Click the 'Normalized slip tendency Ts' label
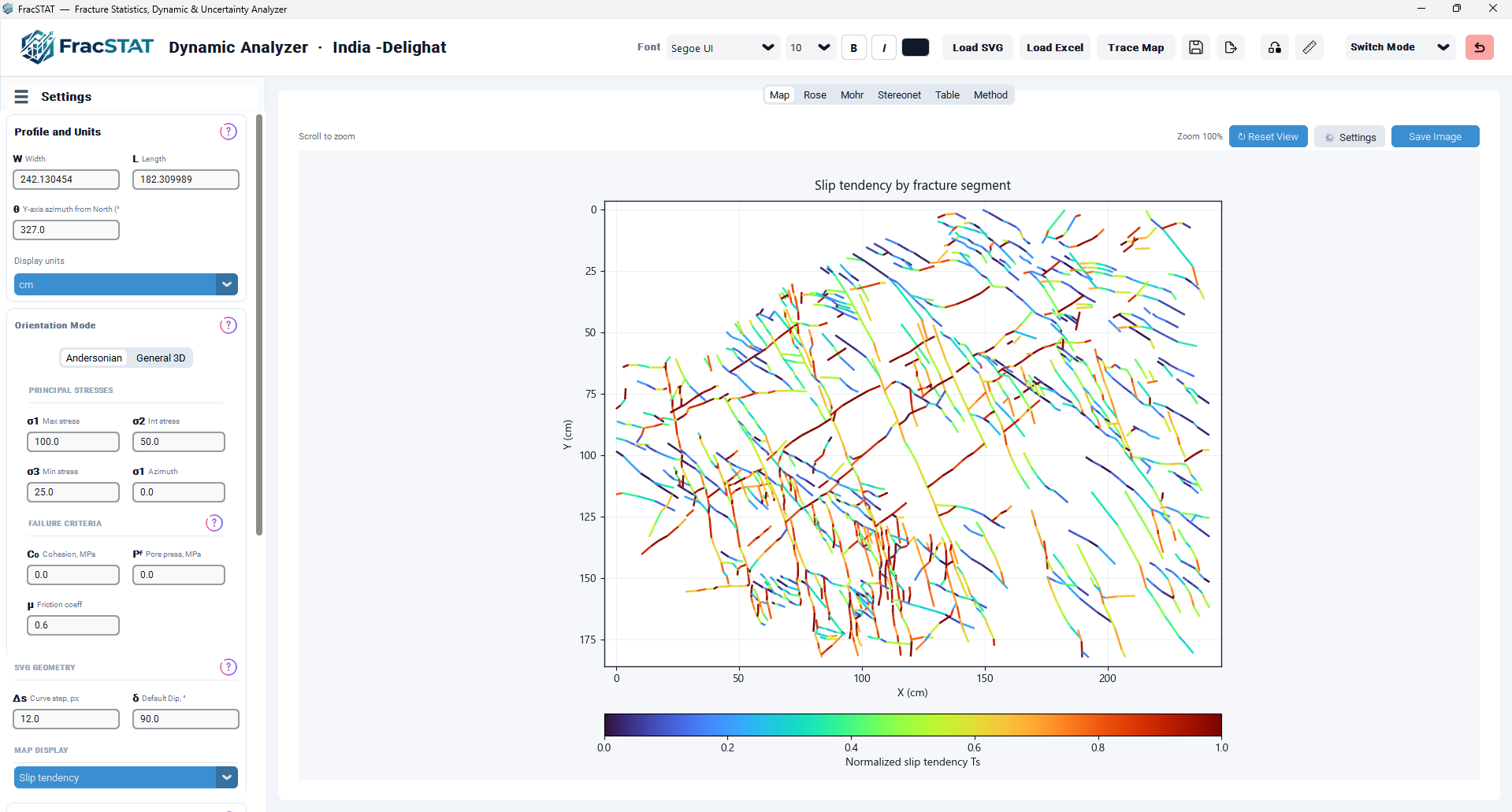Viewport: 1512px width, 812px height. coord(912,762)
